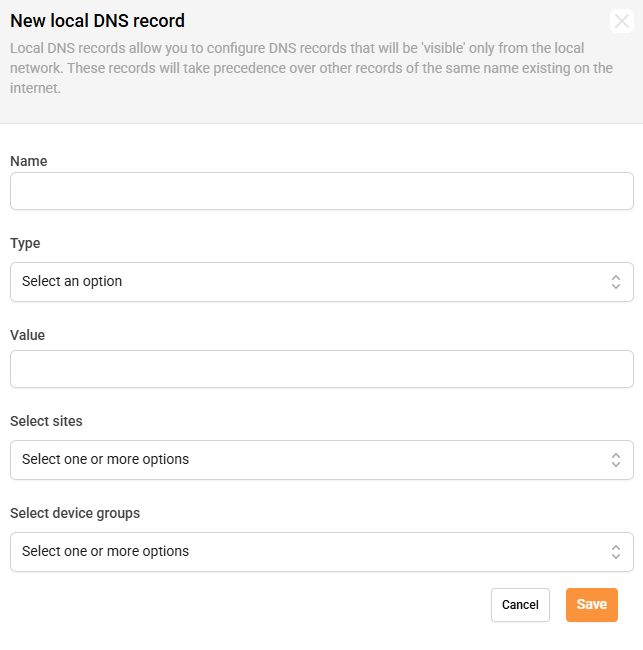The image size is (643, 650).
Task: Click the chevron icon in Select sites field
Action: tap(616, 460)
